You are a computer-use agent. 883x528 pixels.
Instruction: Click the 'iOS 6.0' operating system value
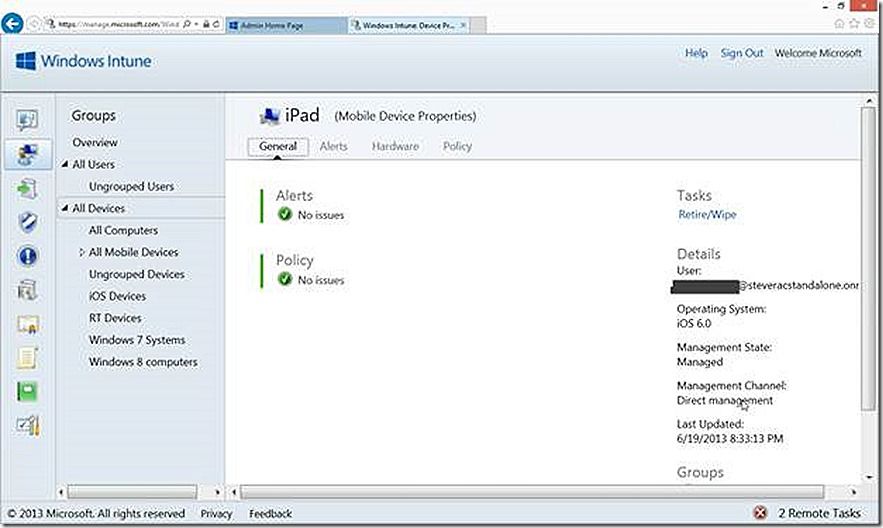coord(694,324)
